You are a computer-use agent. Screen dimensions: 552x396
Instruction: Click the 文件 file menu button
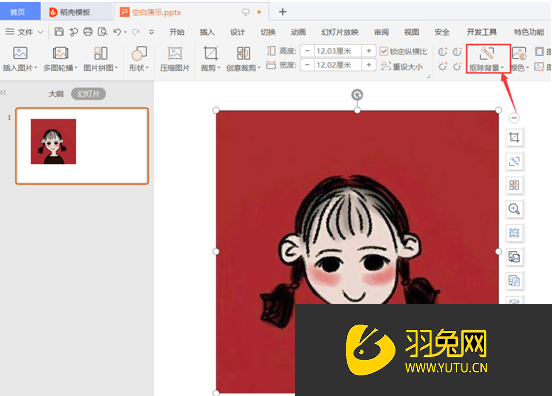[x=19, y=32]
